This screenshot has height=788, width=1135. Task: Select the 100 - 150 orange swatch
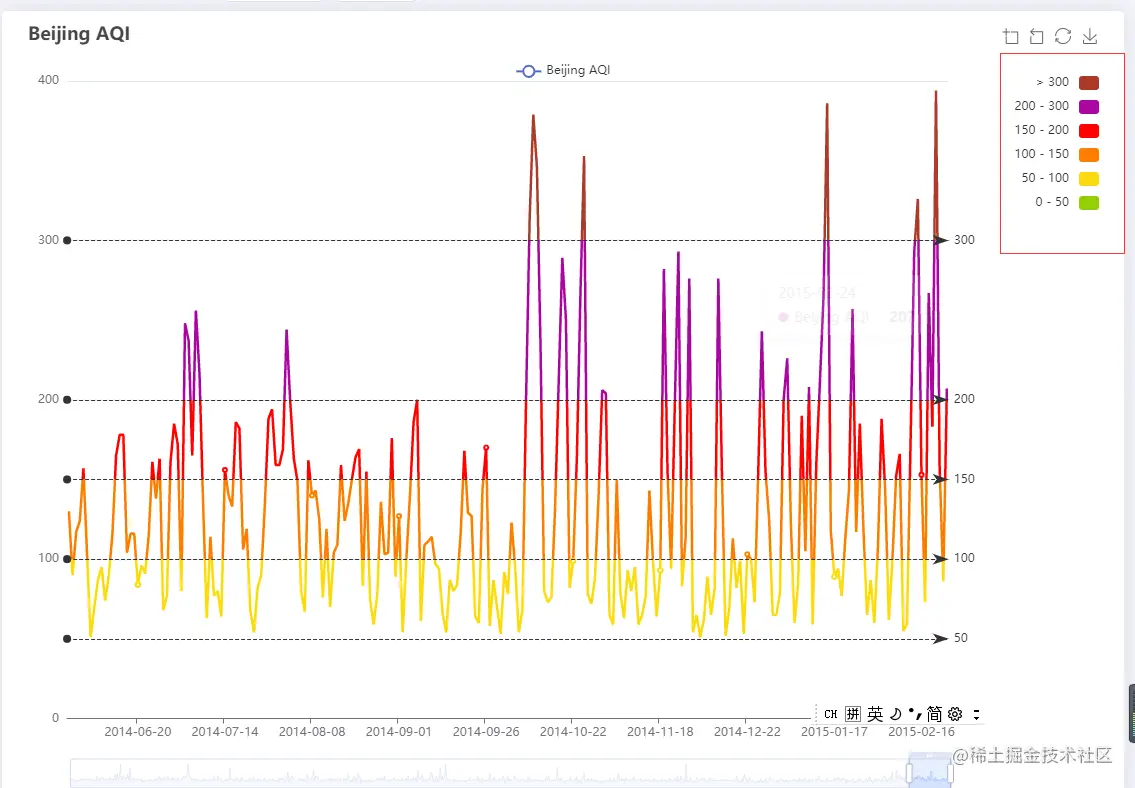coord(1089,154)
